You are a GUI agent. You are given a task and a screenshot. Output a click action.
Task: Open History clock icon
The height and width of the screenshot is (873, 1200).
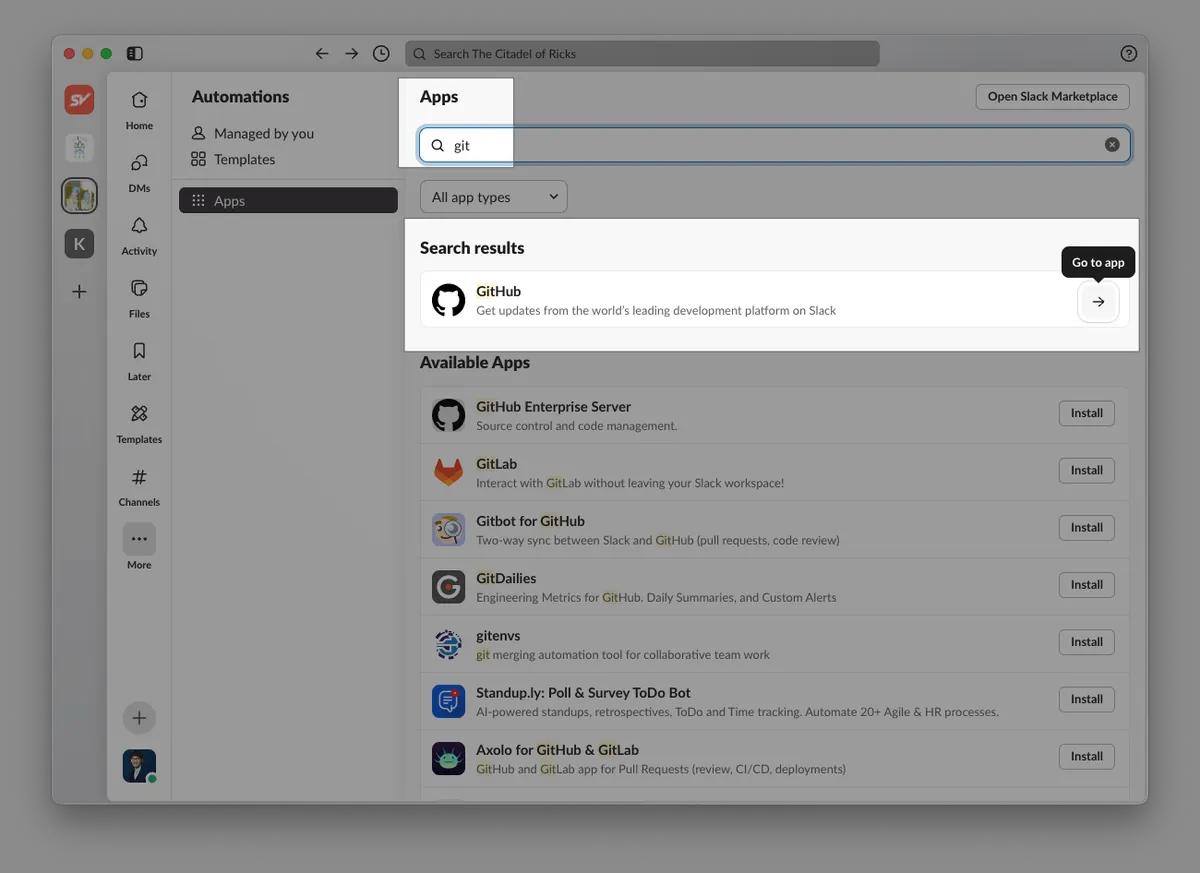click(381, 54)
